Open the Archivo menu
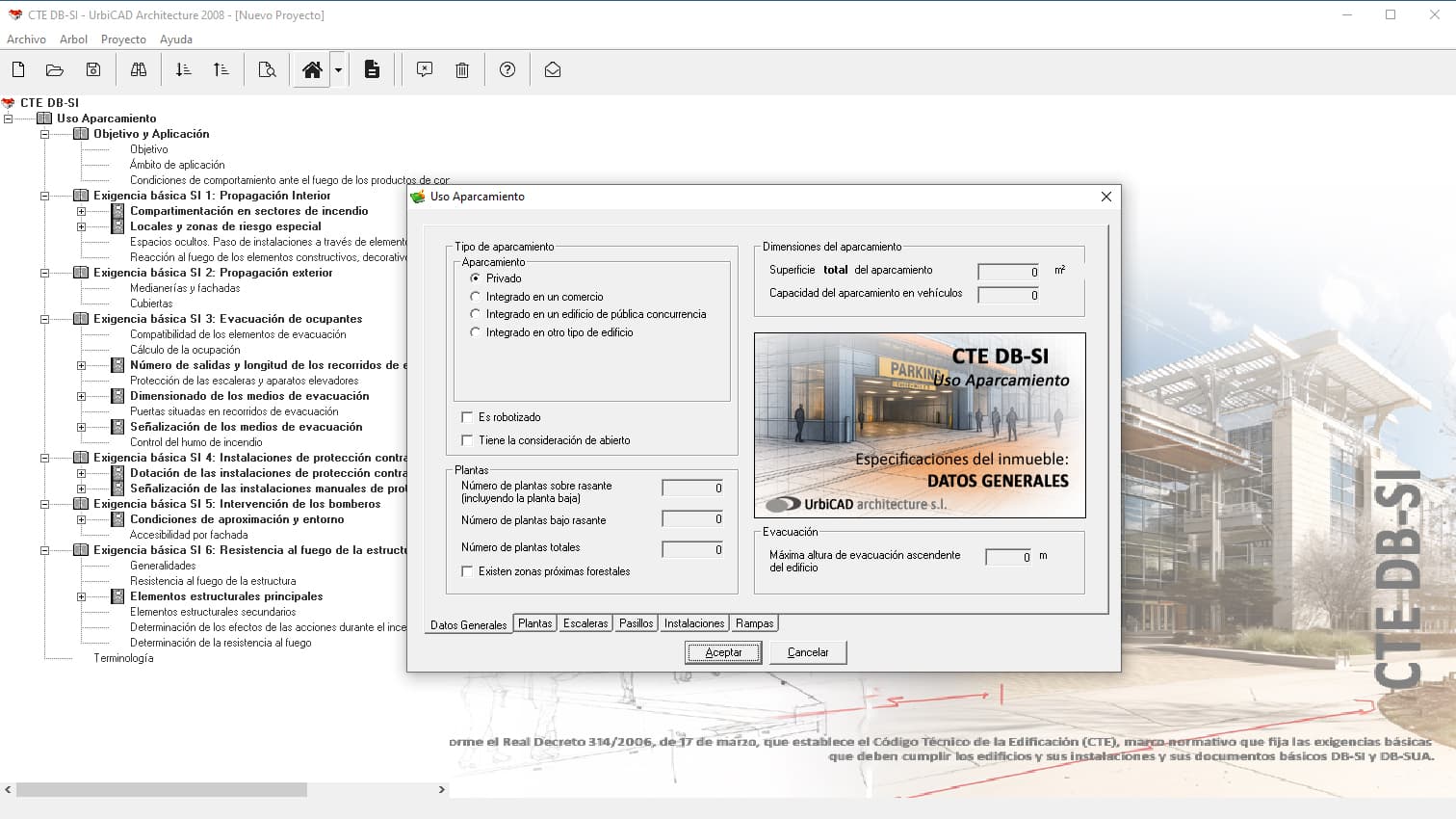1456x819 pixels. 26,40
